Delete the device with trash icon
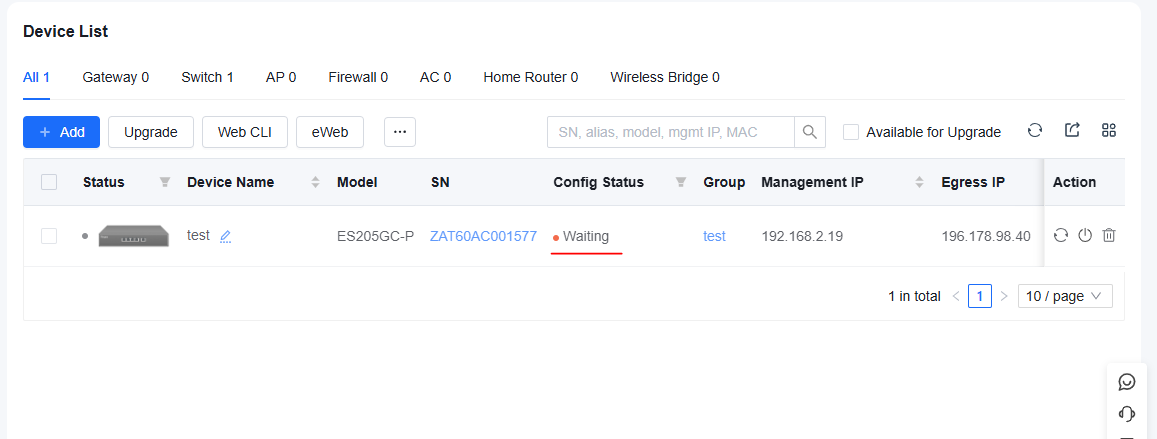This screenshot has width=1157, height=439. click(1108, 235)
